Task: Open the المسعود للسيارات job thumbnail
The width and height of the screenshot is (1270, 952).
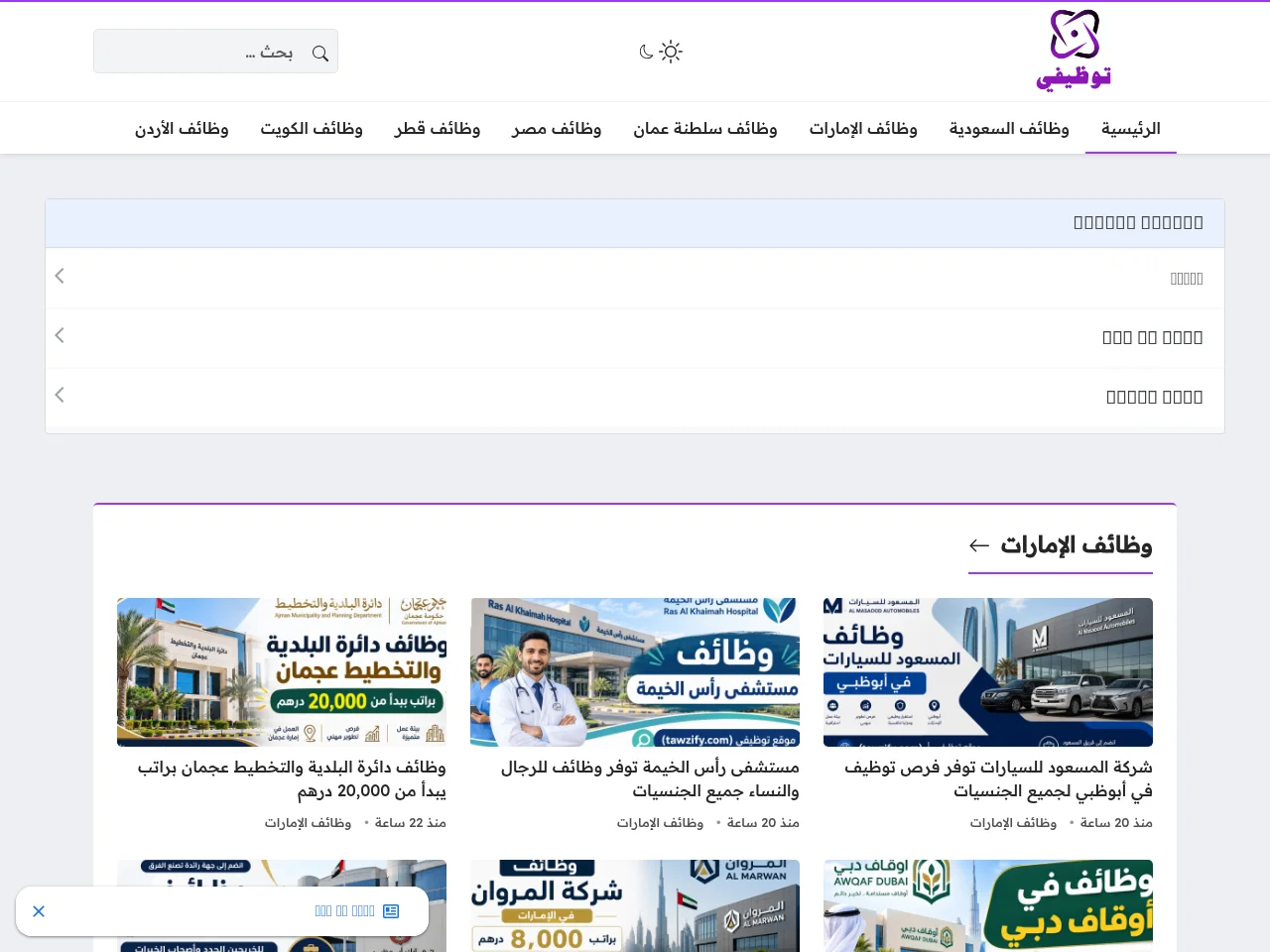Action: point(988,672)
